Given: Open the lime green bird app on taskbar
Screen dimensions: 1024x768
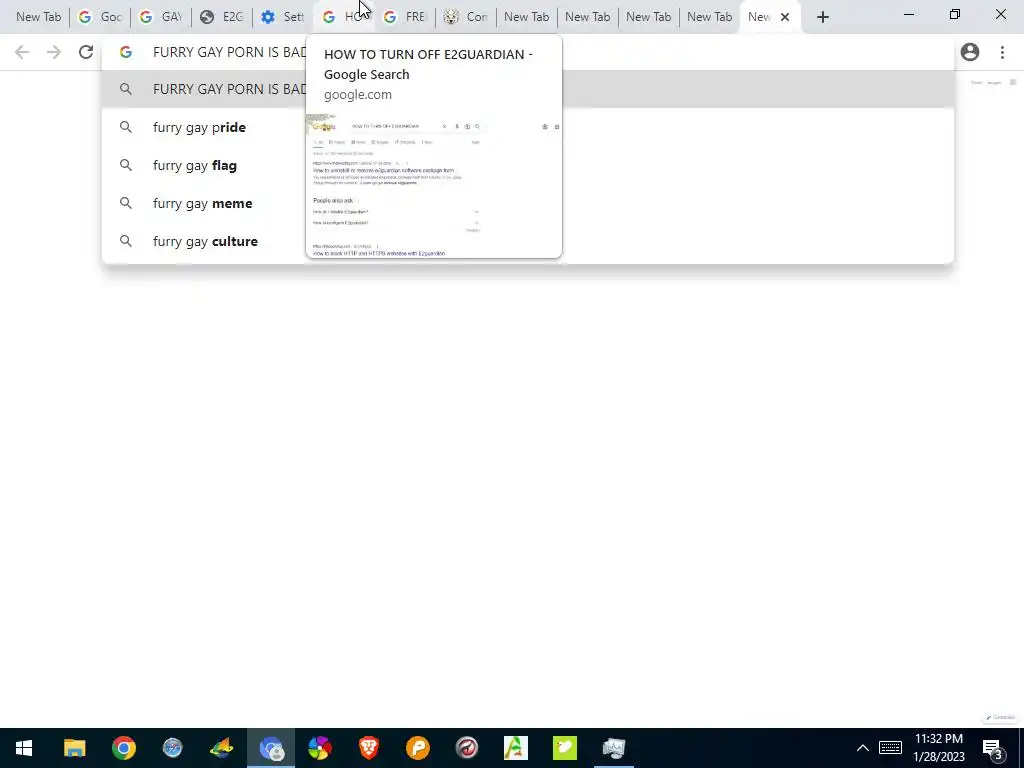Looking at the screenshot, I should pos(565,748).
